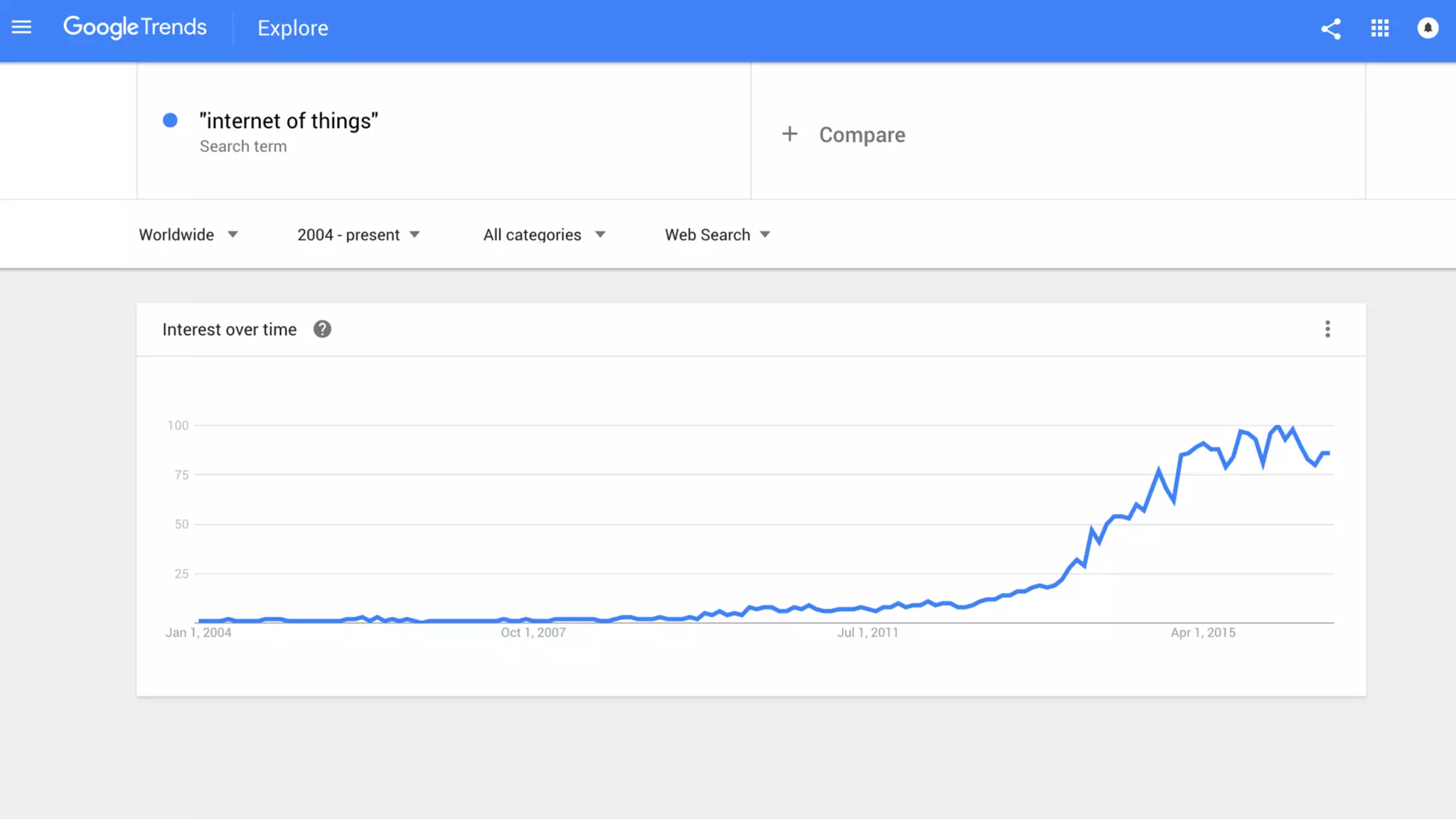Add a Compare search term
The height and width of the screenshot is (819, 1456).
click(x=862, y=135)
